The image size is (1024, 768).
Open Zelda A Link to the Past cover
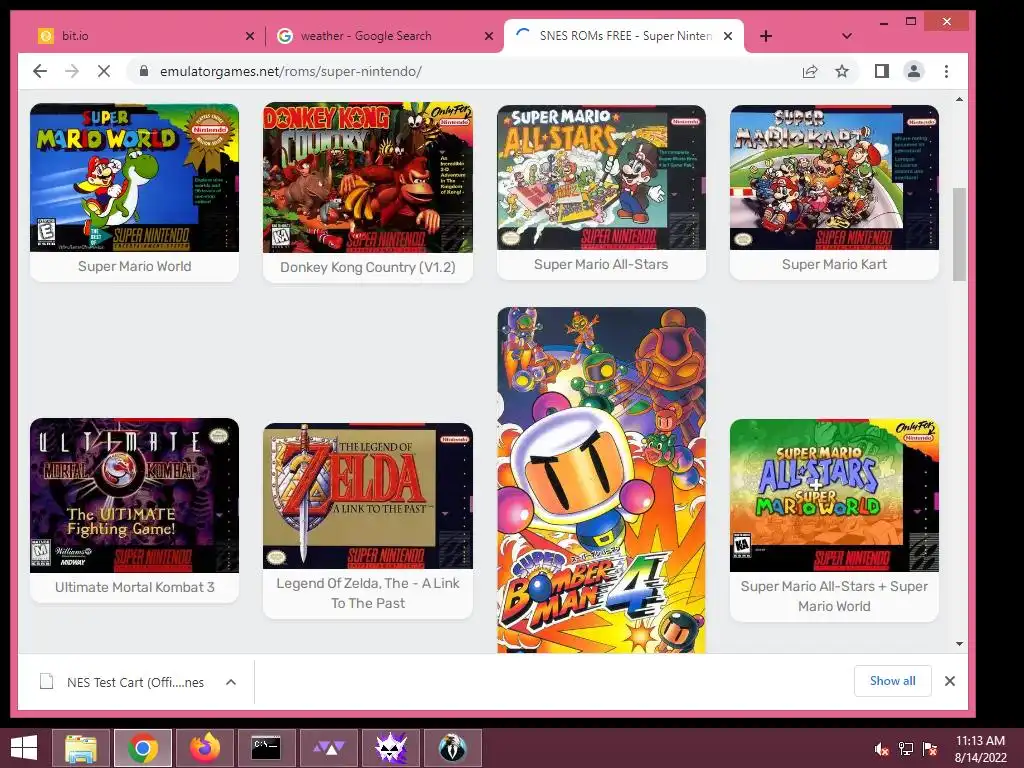[x=368, y=496]
